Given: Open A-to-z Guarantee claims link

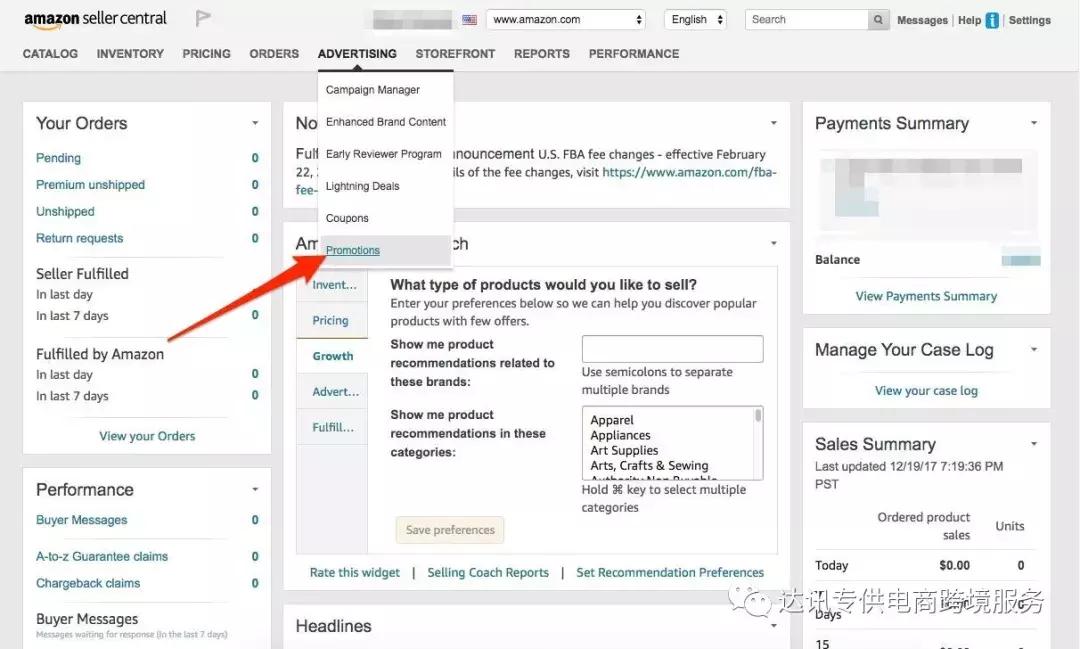Looking at the screenshot, I should click(x=102, y=557).
